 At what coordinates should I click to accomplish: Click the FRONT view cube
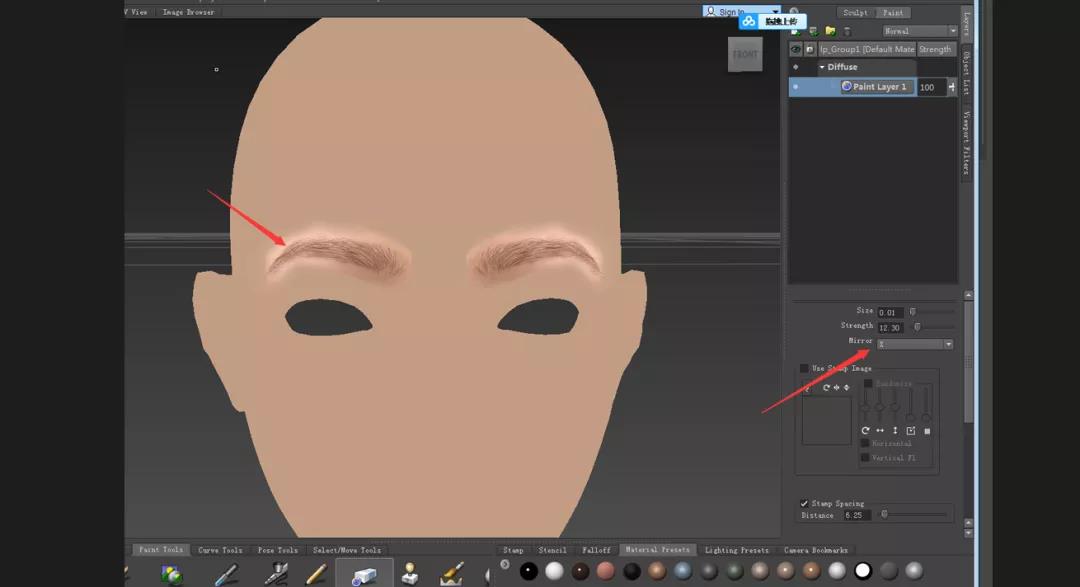coord(745,55)
